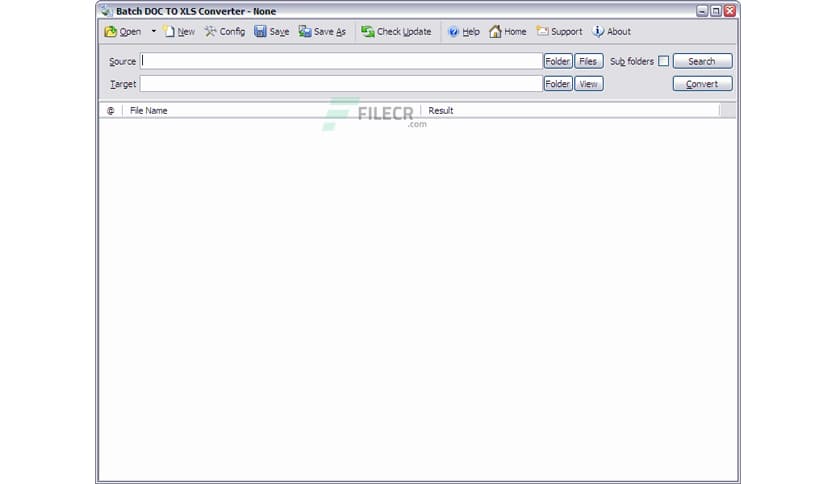836x484 pixels.
Task: Open the Config settings tool
Action: (x=224, y=32)
